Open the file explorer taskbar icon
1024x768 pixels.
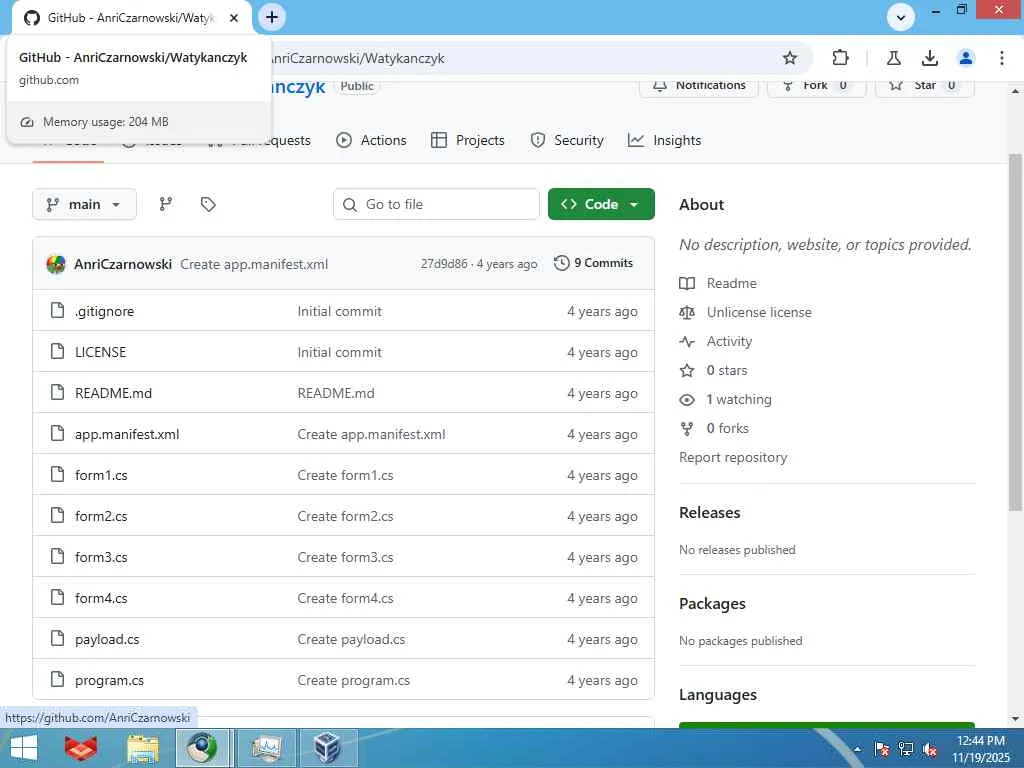[142, 748]
